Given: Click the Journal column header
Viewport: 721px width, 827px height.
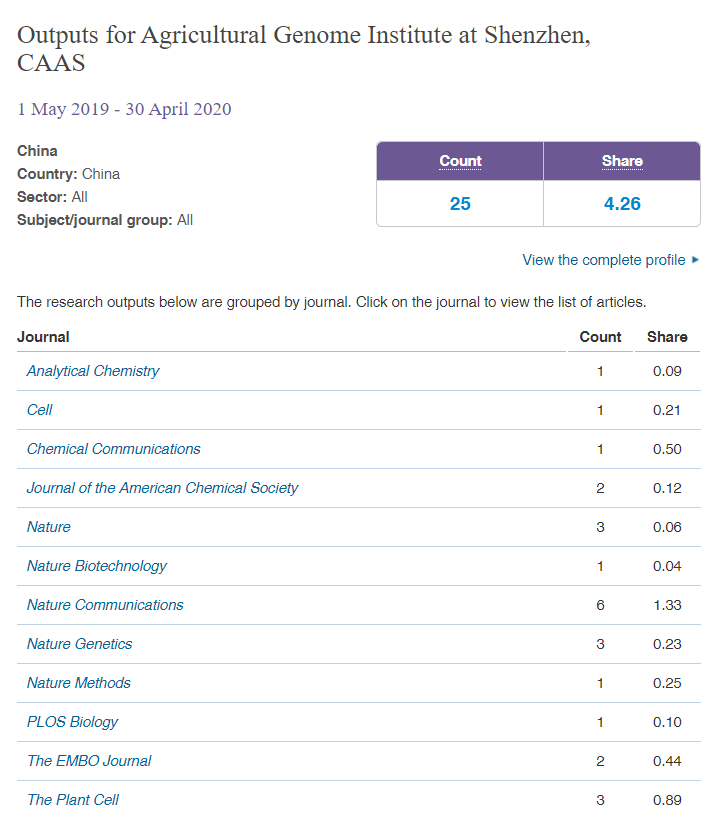Looking at the screenshot, I should 43,337.
